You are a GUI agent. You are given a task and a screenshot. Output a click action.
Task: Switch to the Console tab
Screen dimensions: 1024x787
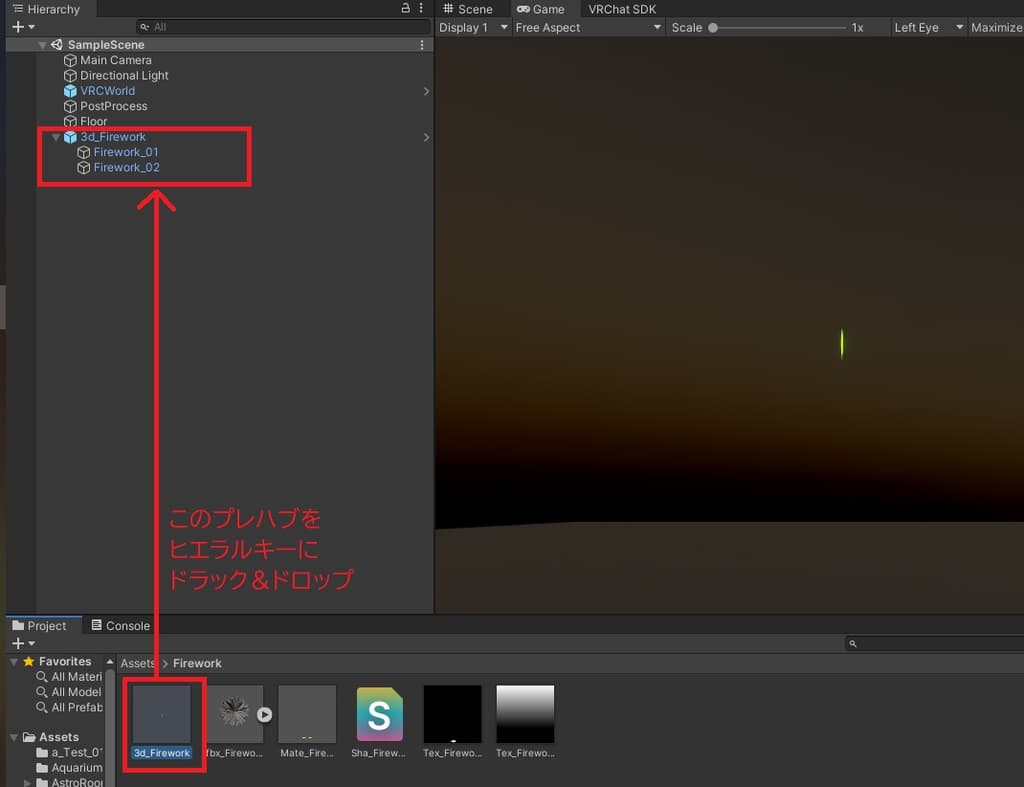coord(121,626)
